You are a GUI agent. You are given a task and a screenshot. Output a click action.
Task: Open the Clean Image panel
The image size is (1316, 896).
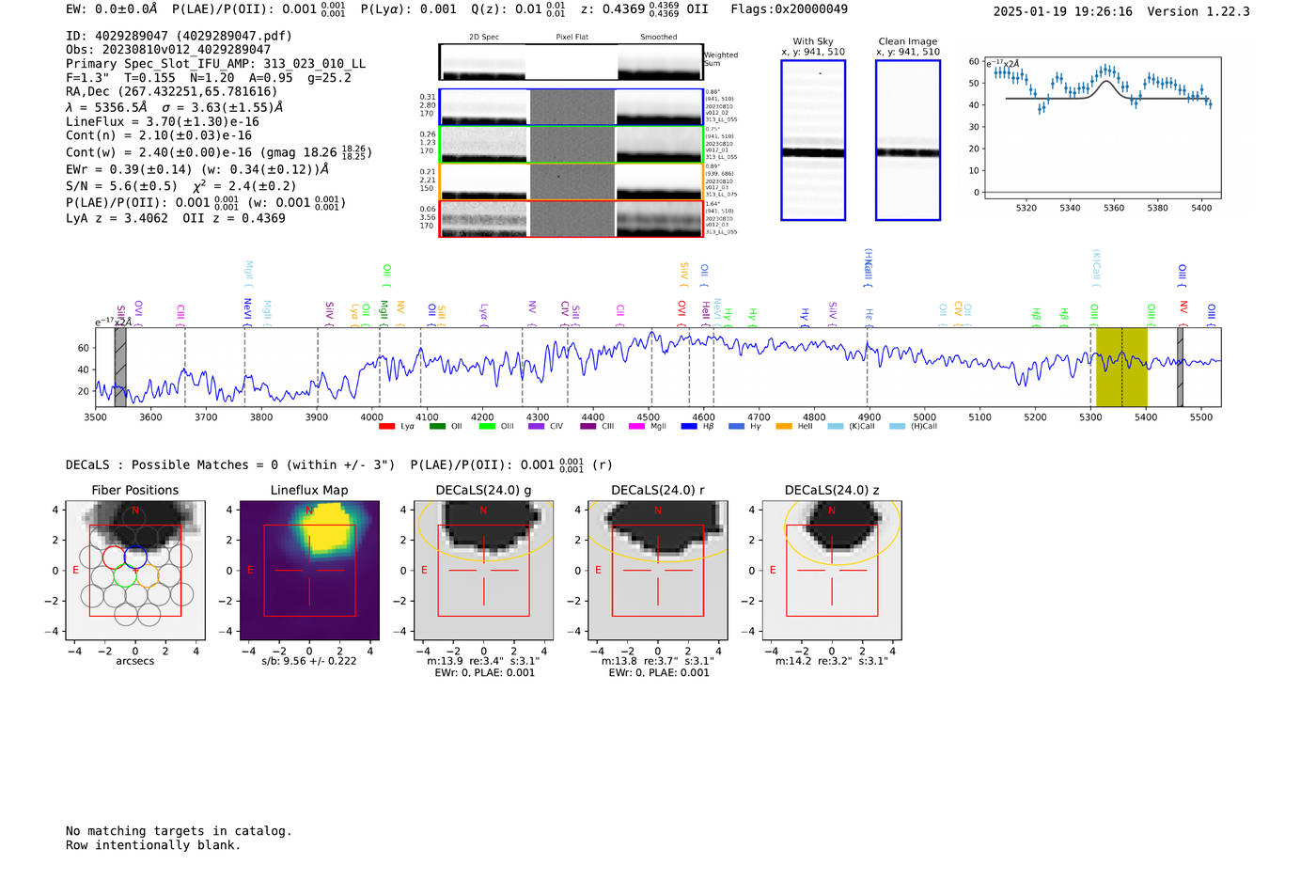pos(908,140)
